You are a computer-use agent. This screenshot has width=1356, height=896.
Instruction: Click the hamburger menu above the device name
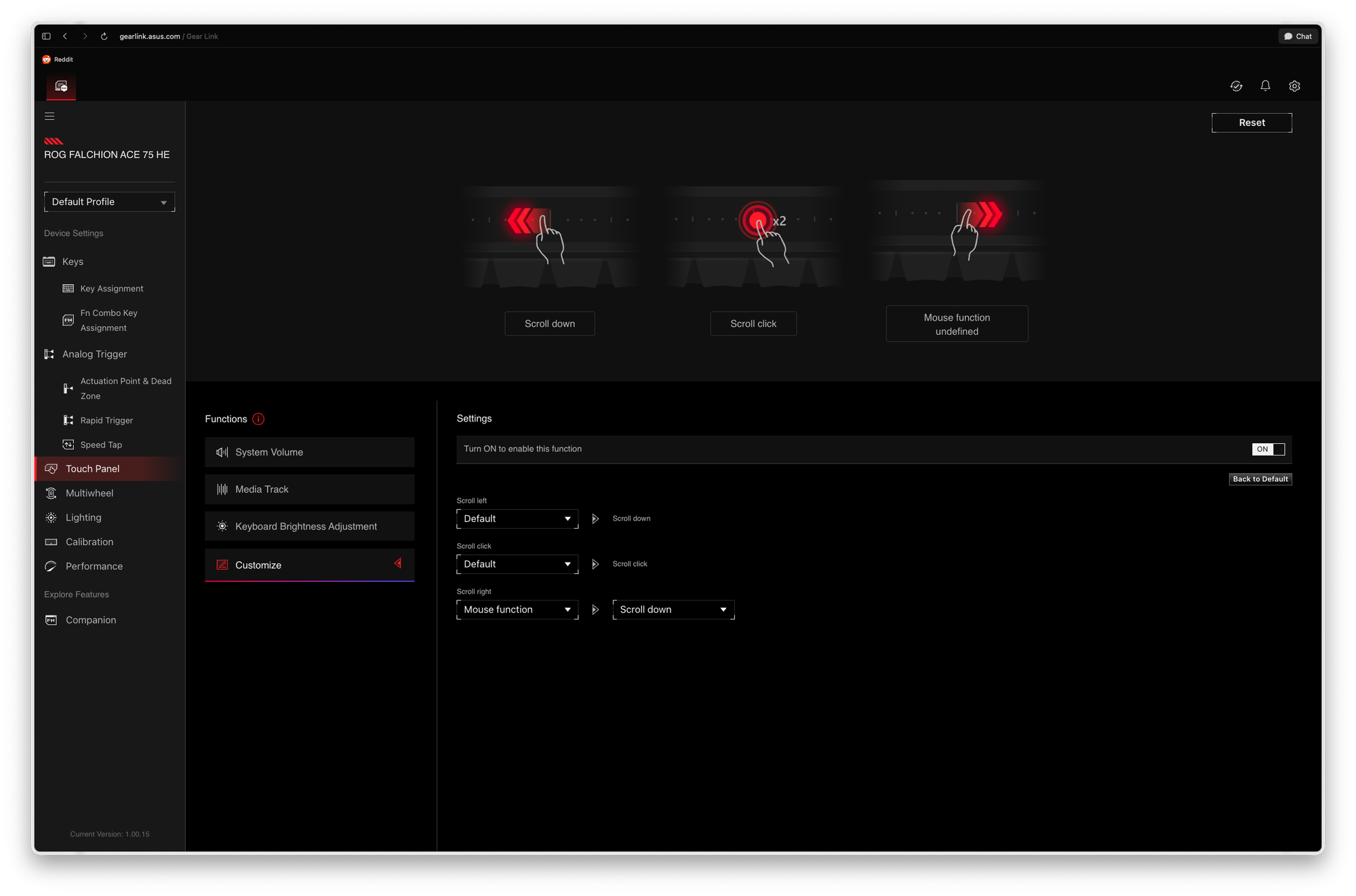tap(49, 116)
